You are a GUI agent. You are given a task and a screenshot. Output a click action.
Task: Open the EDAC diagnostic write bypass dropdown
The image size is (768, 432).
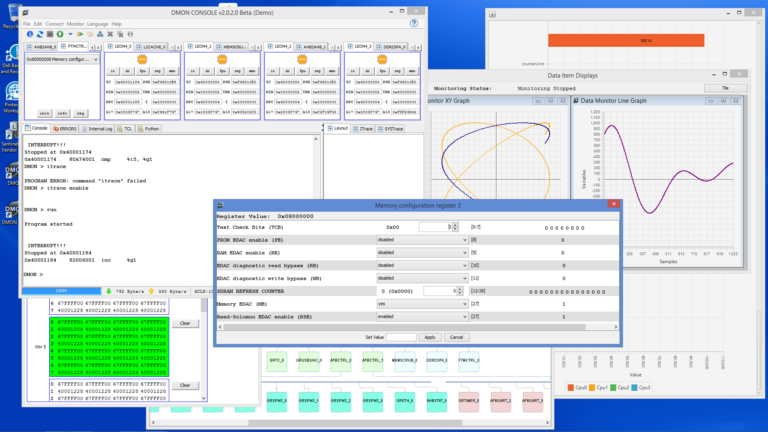coord(422,278)
